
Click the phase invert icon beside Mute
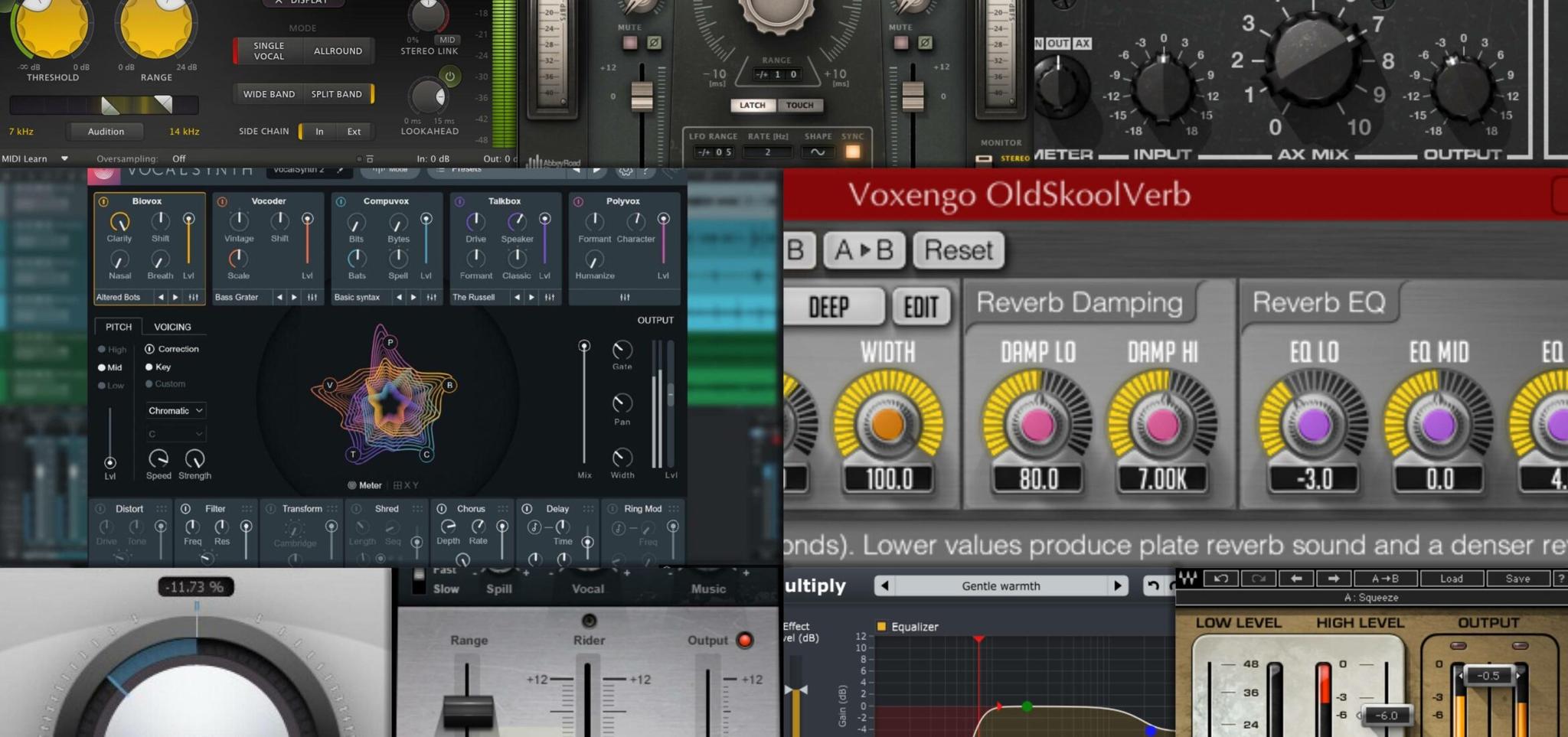click(x=653, y=44)
